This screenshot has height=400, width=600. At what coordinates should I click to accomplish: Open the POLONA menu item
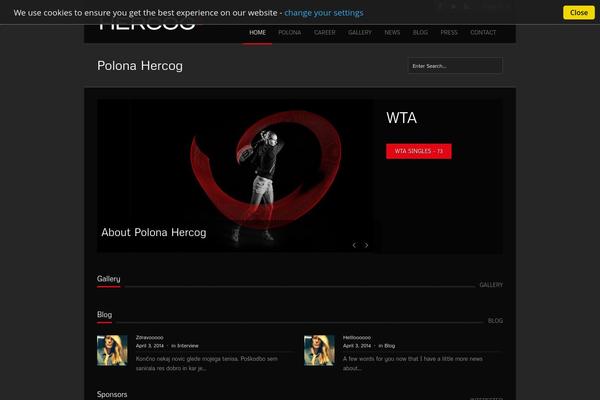(x=289, y=33)
